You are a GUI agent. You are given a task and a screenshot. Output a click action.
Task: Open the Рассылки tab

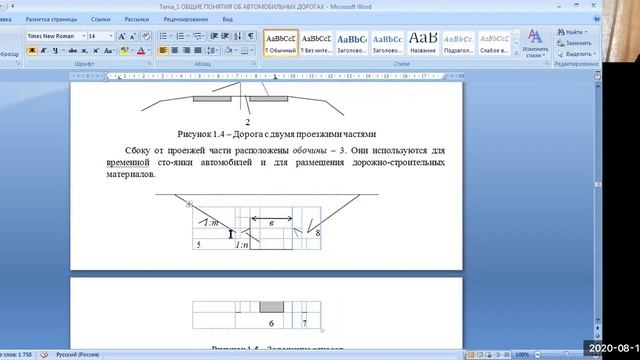(x=137, y=19)
